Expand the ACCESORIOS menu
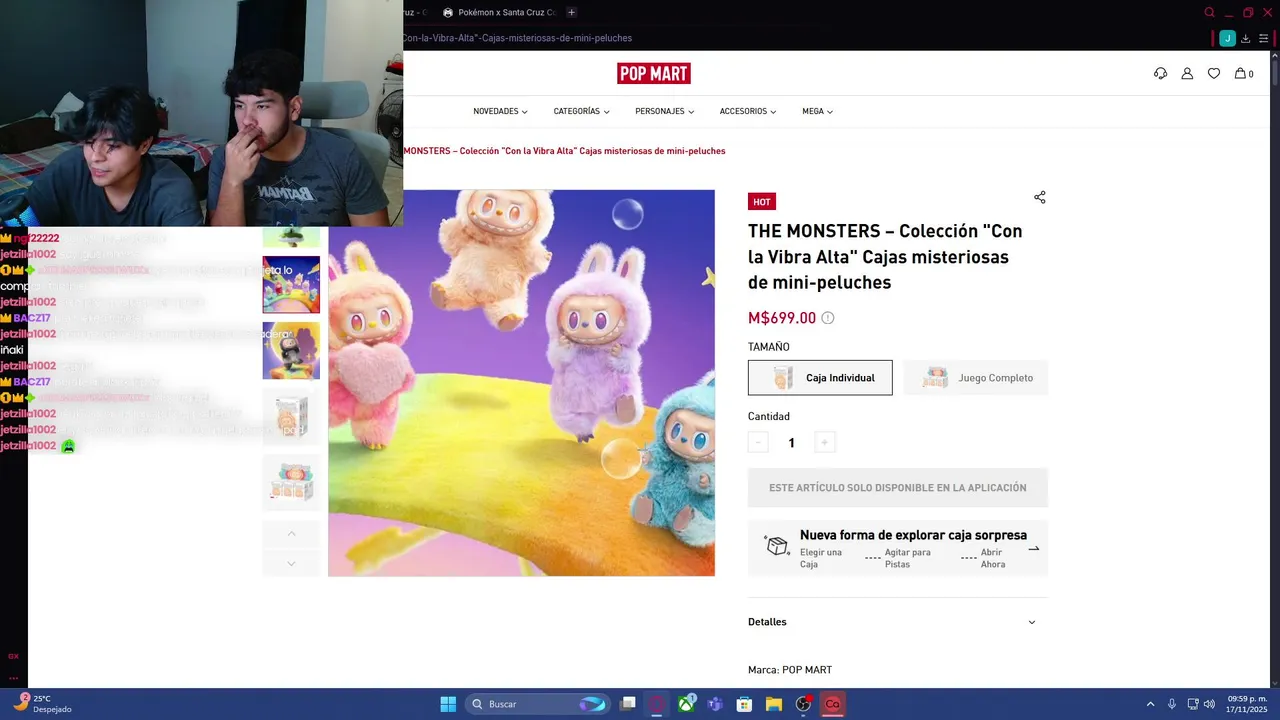 (x=748, y=111)
